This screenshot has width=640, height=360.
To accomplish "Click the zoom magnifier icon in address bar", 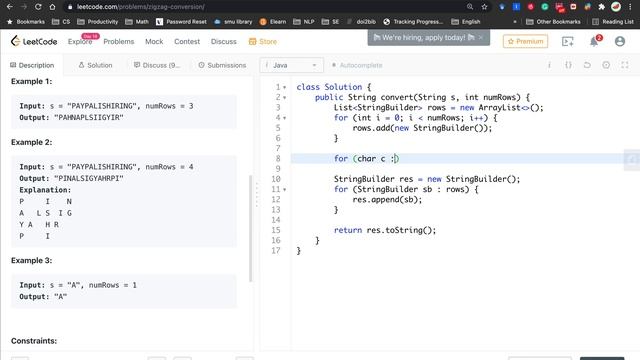I will pyautogui.click(x=470, y=7).
